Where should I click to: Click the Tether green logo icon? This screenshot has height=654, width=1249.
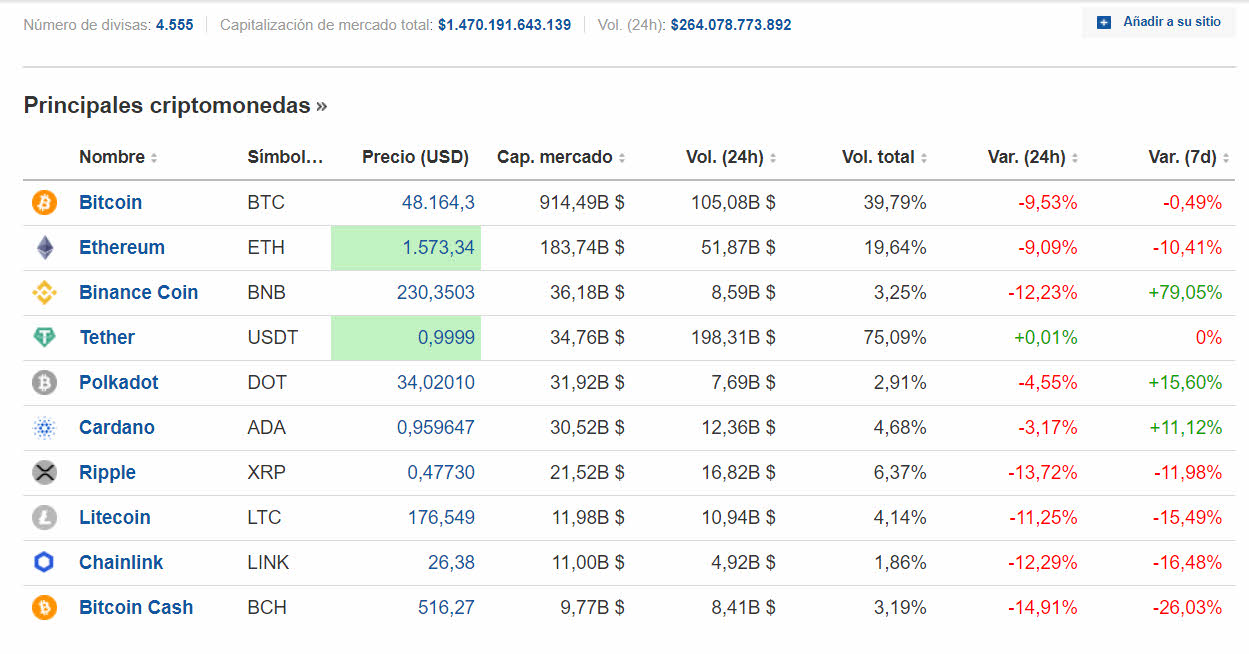pyautogui.click(x=45, y=338)
